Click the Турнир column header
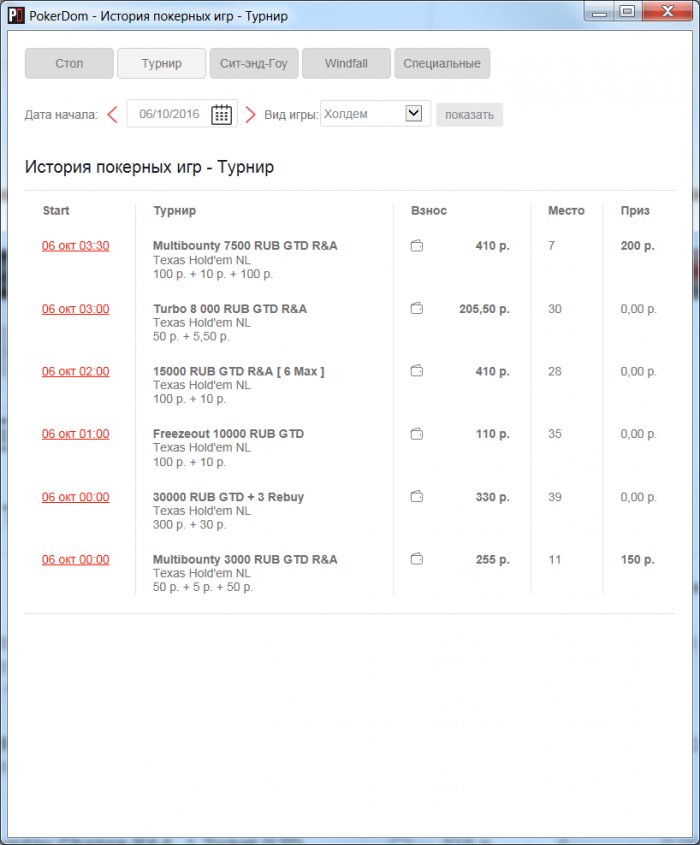This screenshot has width=700, height=845. pyautogui.click(x=174, y=211)
